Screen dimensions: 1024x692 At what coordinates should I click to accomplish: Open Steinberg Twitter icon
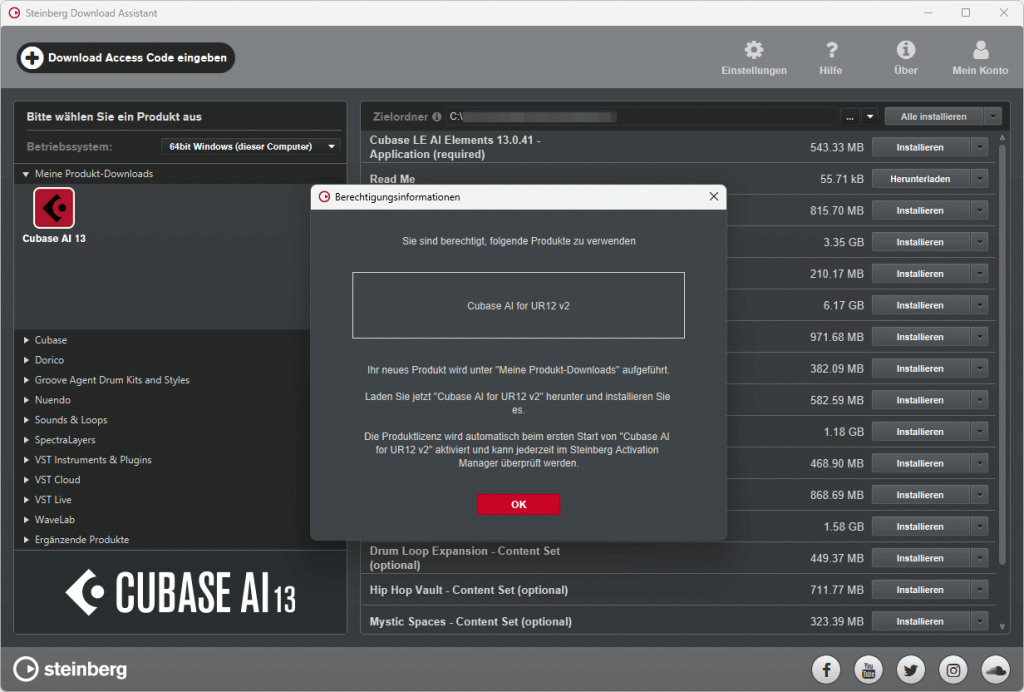point(911,669)
